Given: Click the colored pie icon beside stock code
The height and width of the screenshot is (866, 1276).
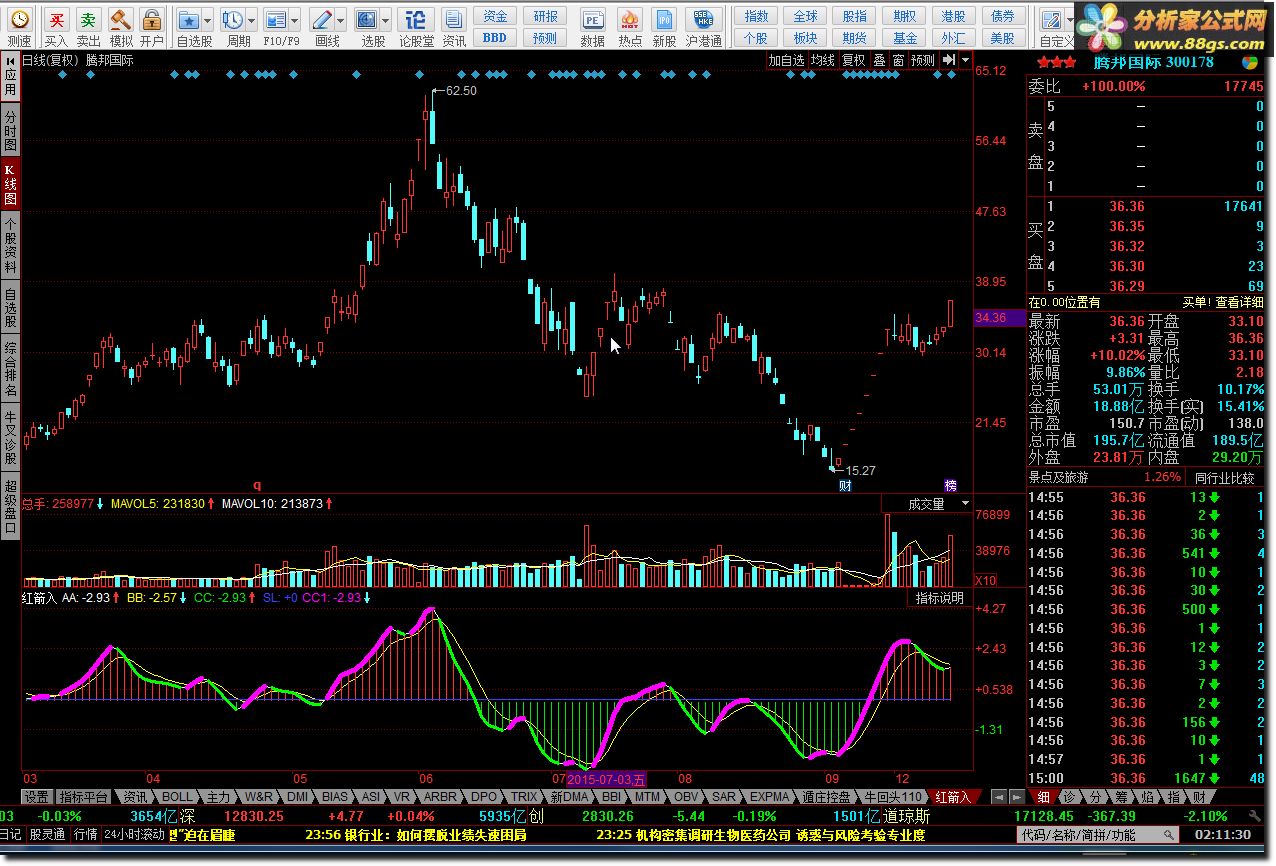Looking at the screenshot, I should (1250, 62).
